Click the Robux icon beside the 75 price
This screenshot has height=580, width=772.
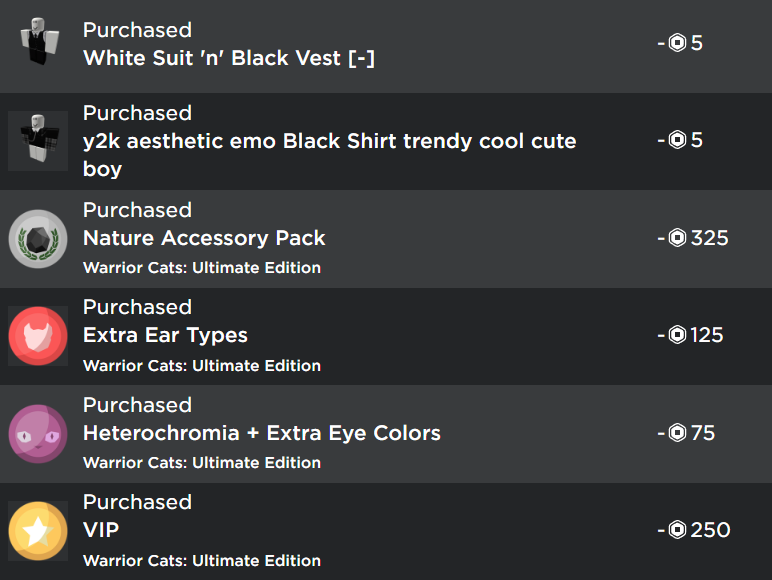[677, 433]
